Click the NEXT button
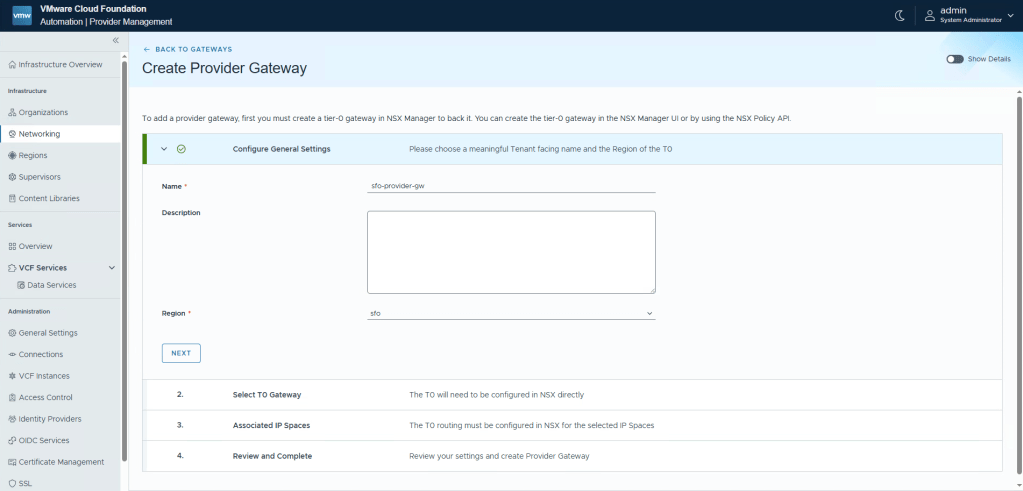Viewport: 1023px width, 491px height. click(181, 353)
